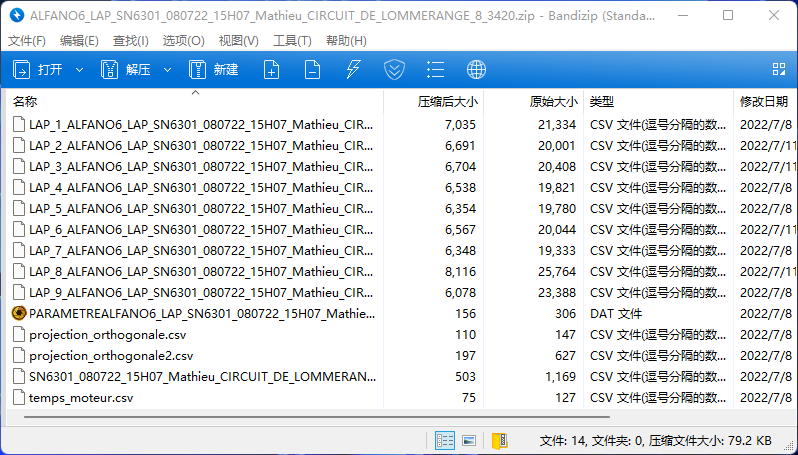The height and width of the screenshot is (455, 798).
Task: Click the file icon of LAP_1 row
Action: coord(19,124)
